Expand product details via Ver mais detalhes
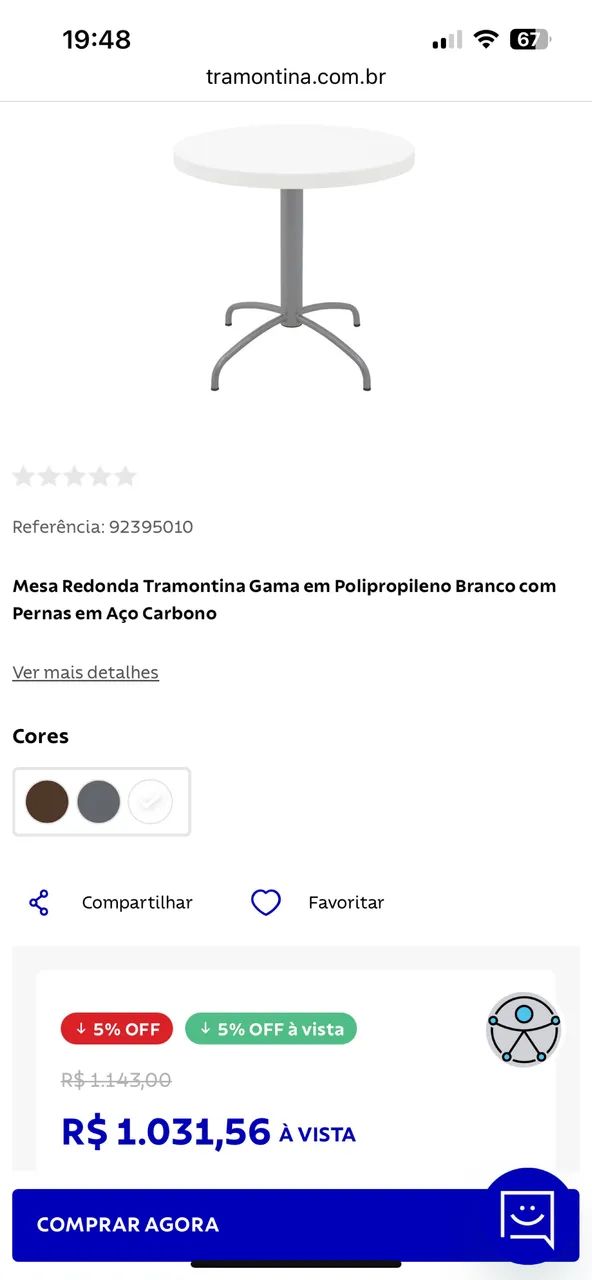Viewport: 592px width, 1280px height. 85,672
